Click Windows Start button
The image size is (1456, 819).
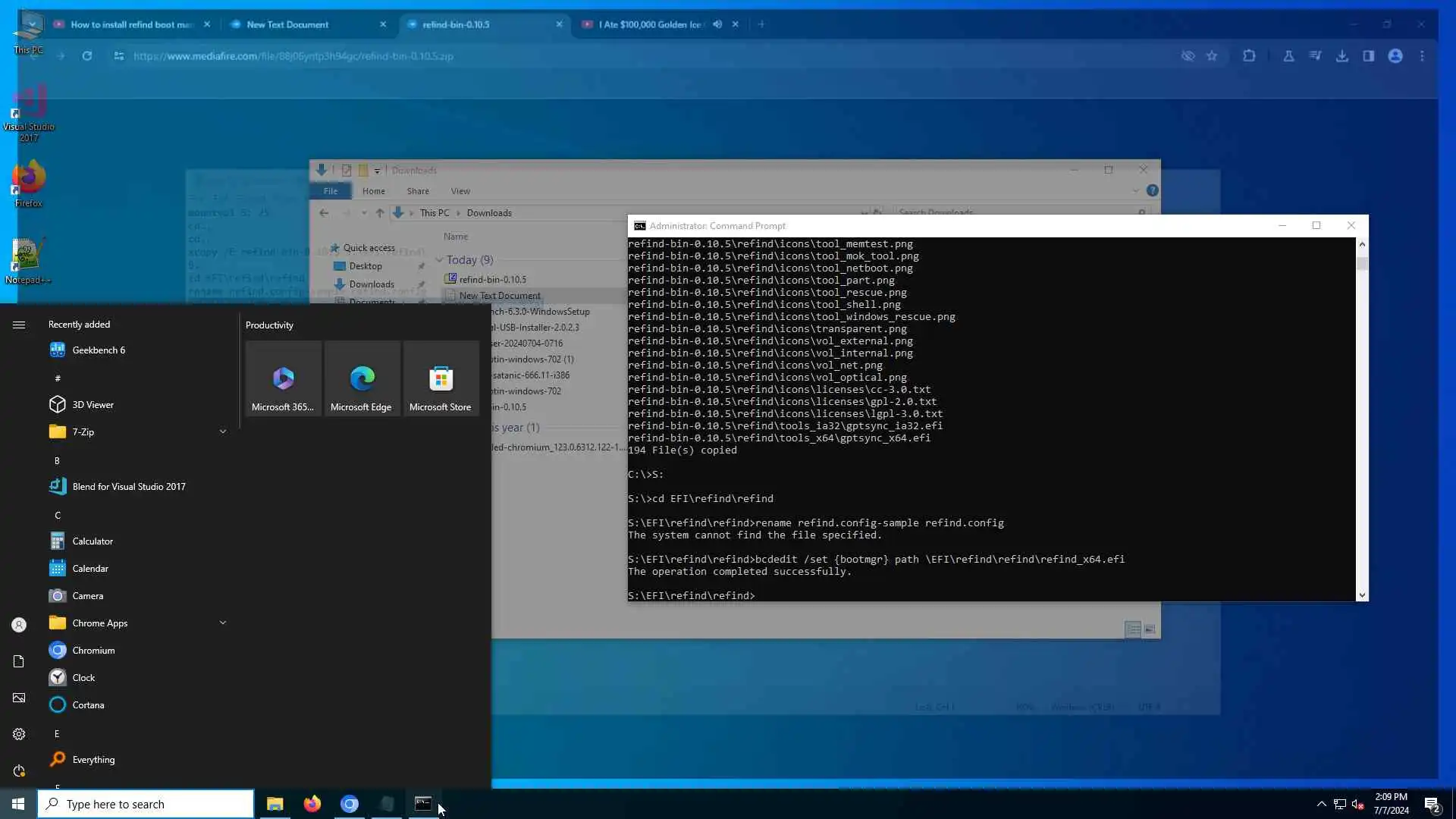click(18, 804)
